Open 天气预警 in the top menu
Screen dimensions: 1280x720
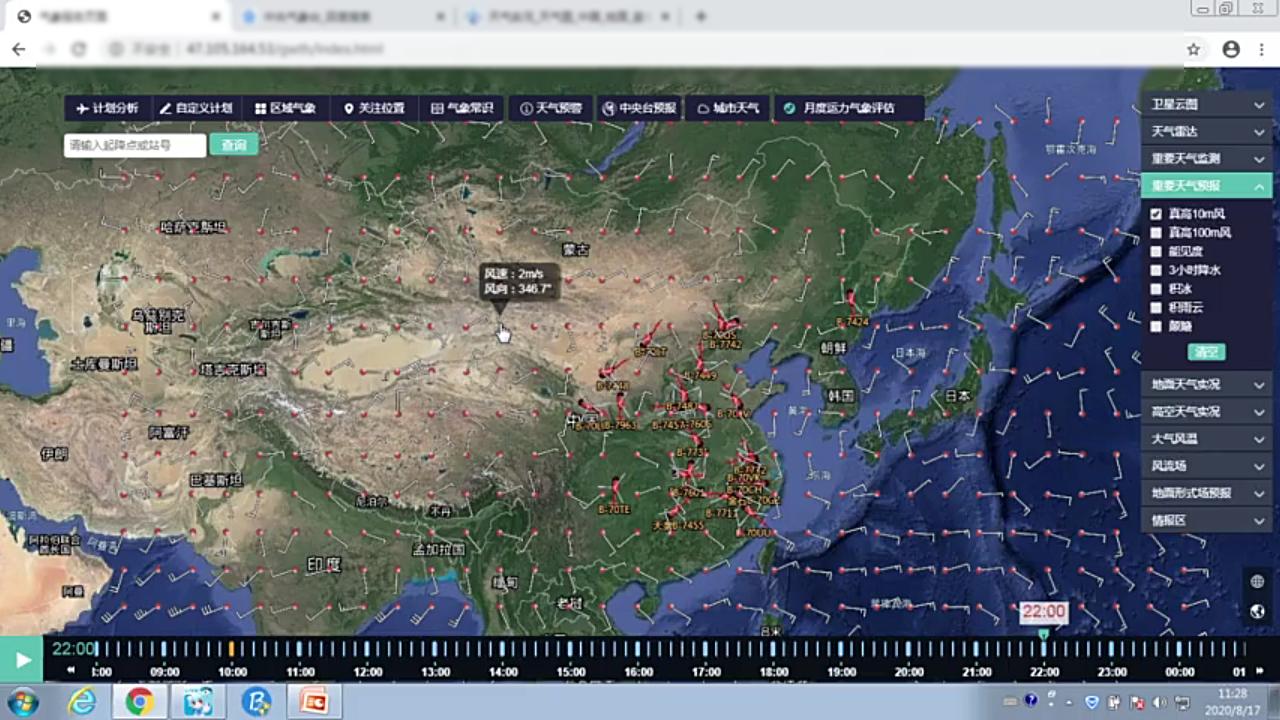pos(551,108)
